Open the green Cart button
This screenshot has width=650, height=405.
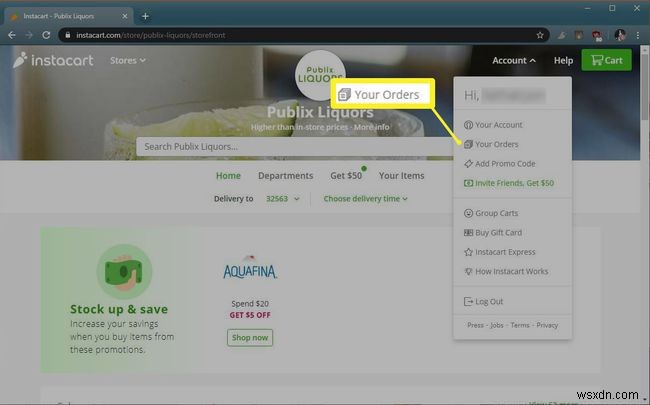[x=606, y=60]
